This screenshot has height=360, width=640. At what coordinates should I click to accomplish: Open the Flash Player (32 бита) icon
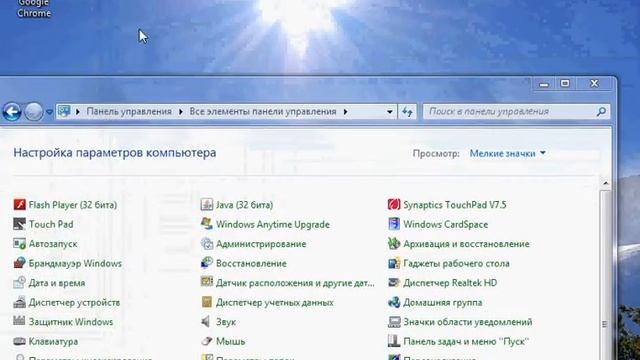[20, 204]
